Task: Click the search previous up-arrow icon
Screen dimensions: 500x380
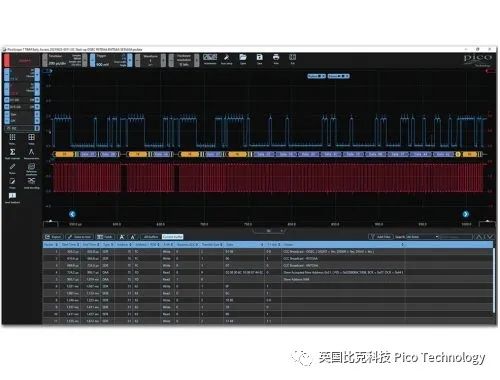Action: coord(479,237)
